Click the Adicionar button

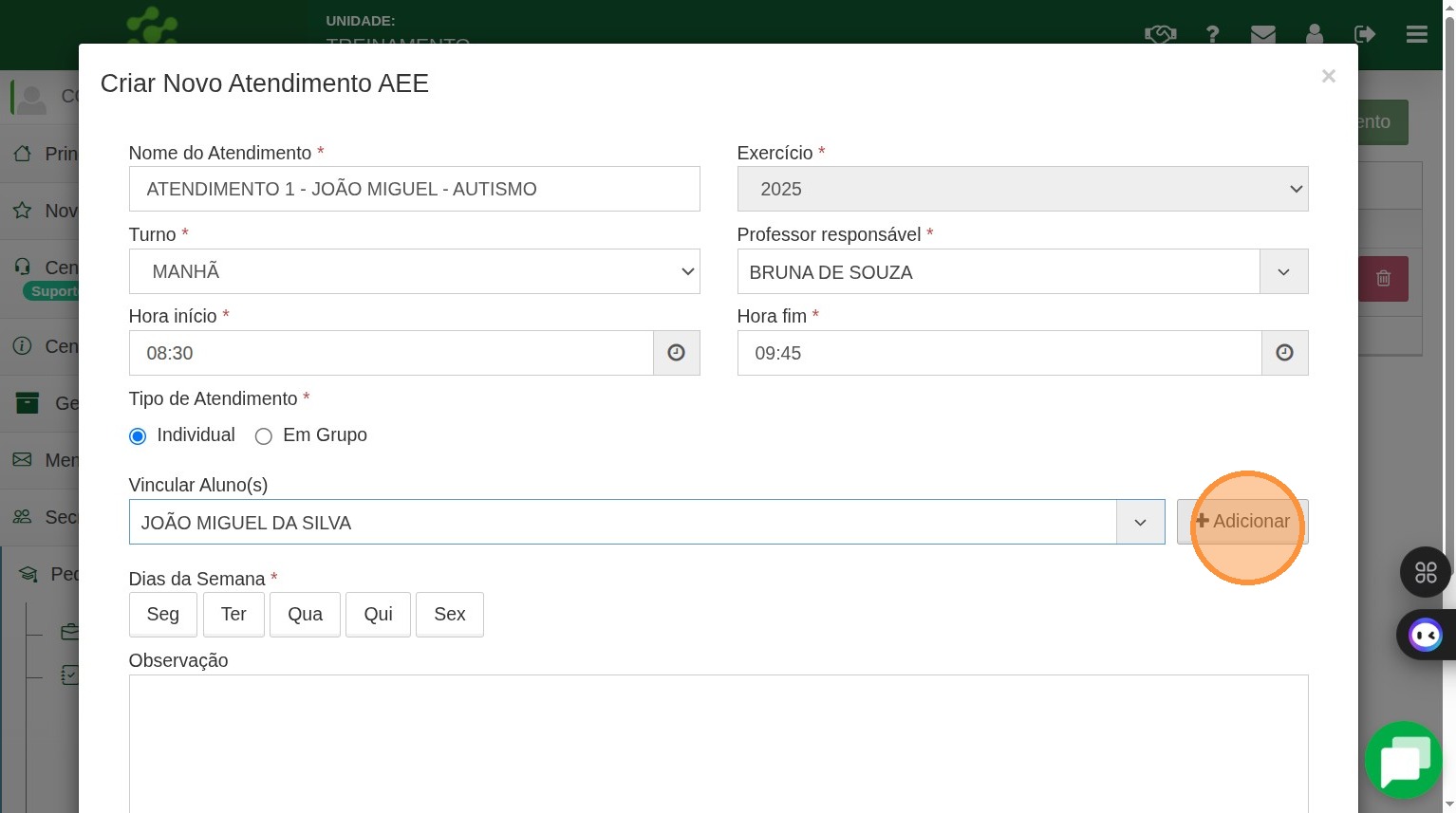coord(1242,522)
